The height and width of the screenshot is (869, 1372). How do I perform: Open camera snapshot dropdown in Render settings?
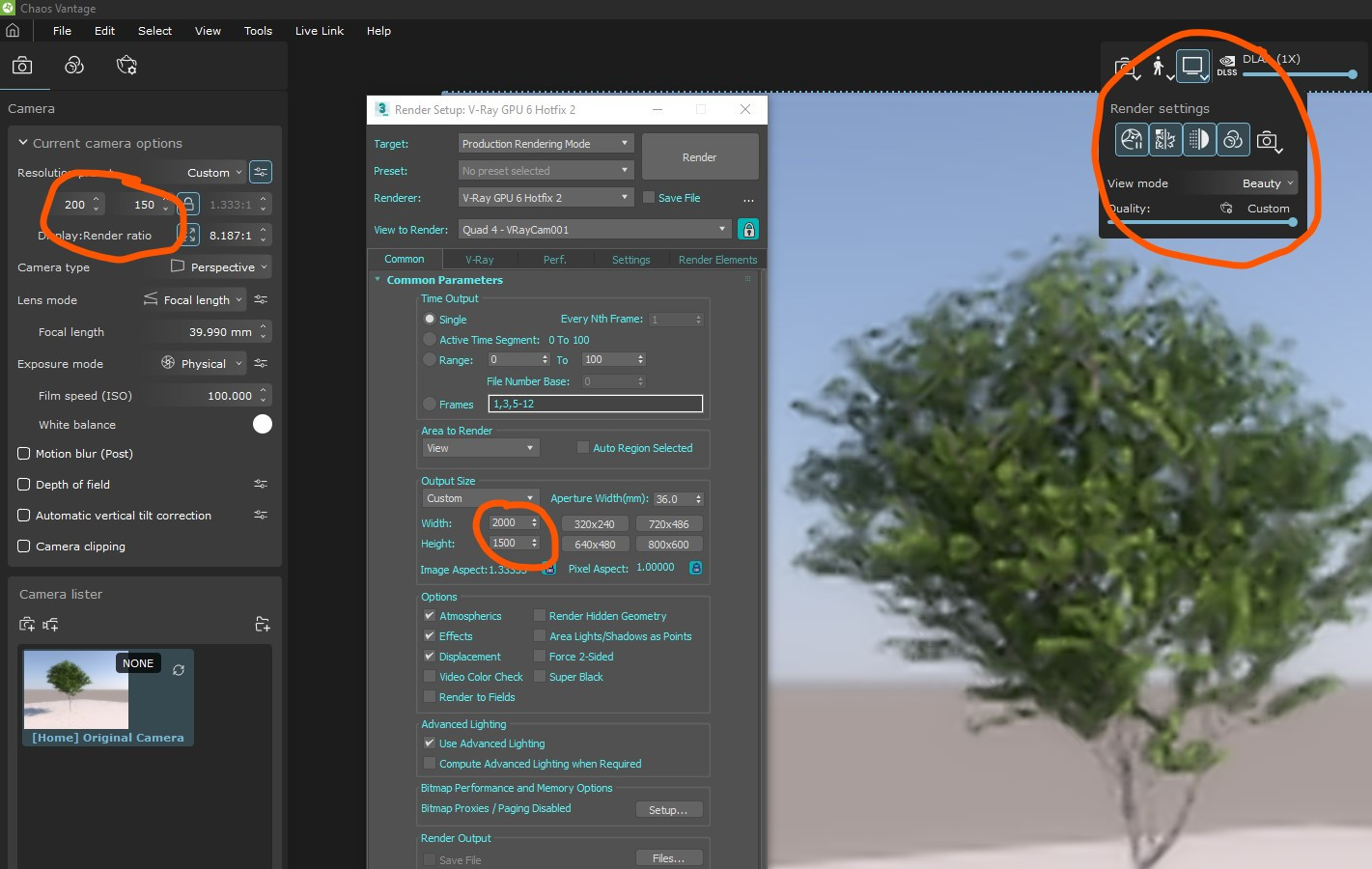click(1270, 142)
